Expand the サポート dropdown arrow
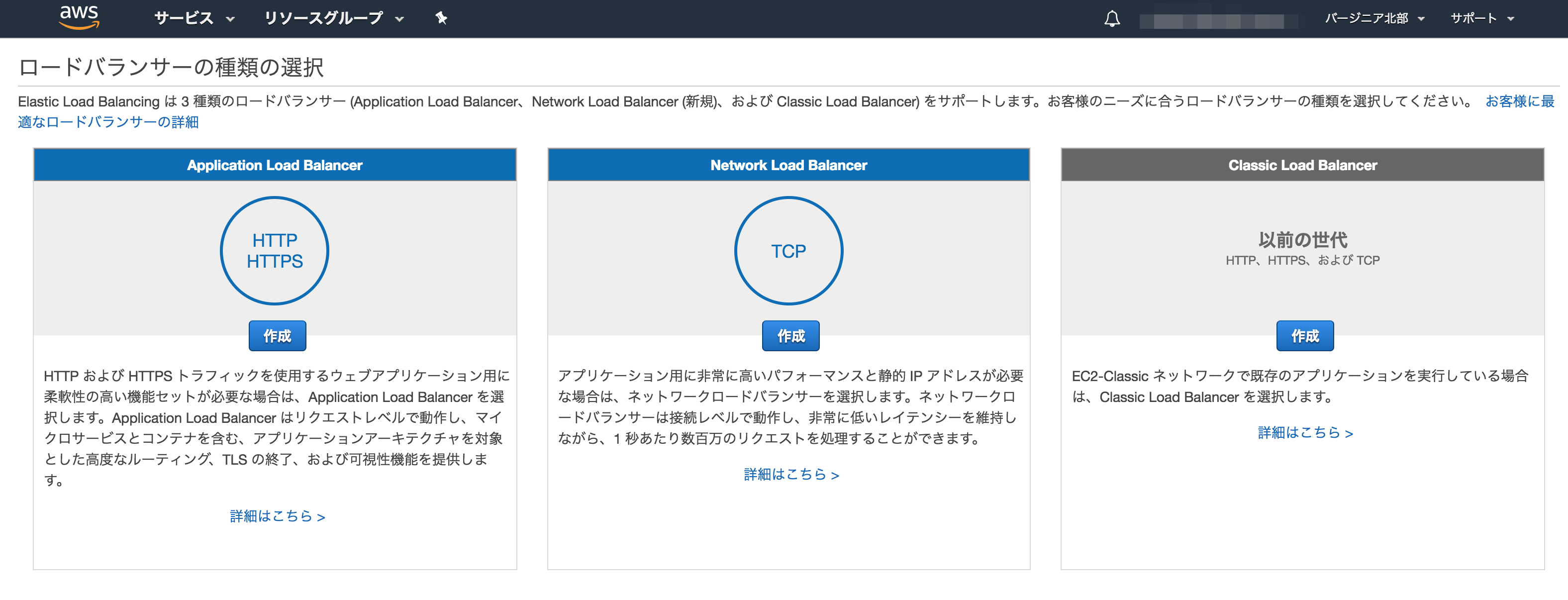Image resolution: width=1568 pixels, height=600 pixels. (1510, 19)
